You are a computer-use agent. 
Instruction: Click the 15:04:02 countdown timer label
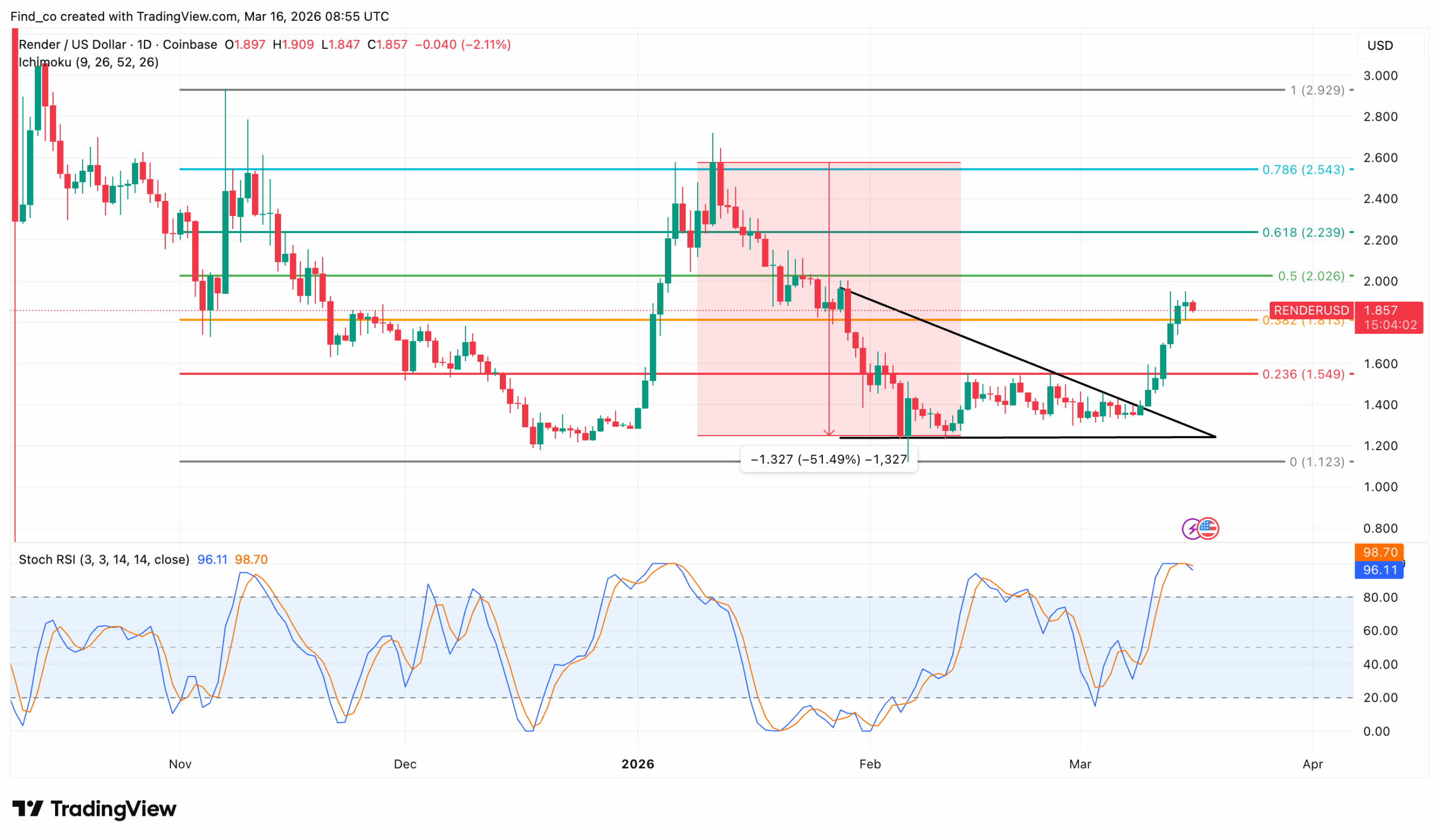coord(1390,325)
